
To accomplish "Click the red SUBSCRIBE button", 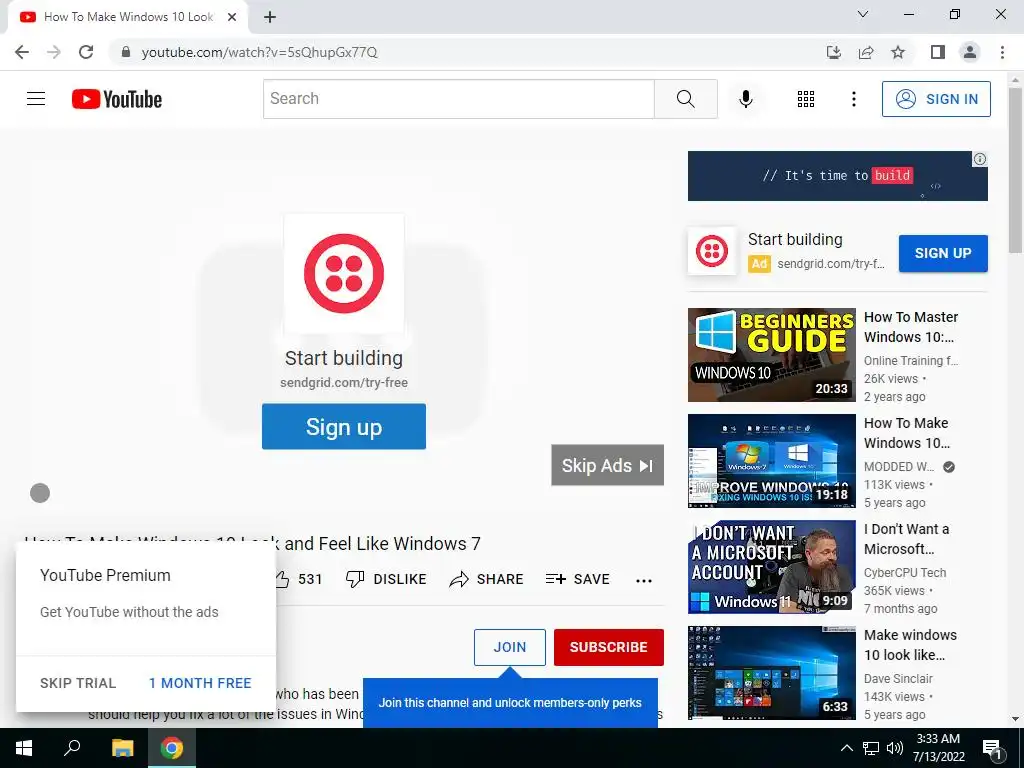I will [x=609, y=647].
